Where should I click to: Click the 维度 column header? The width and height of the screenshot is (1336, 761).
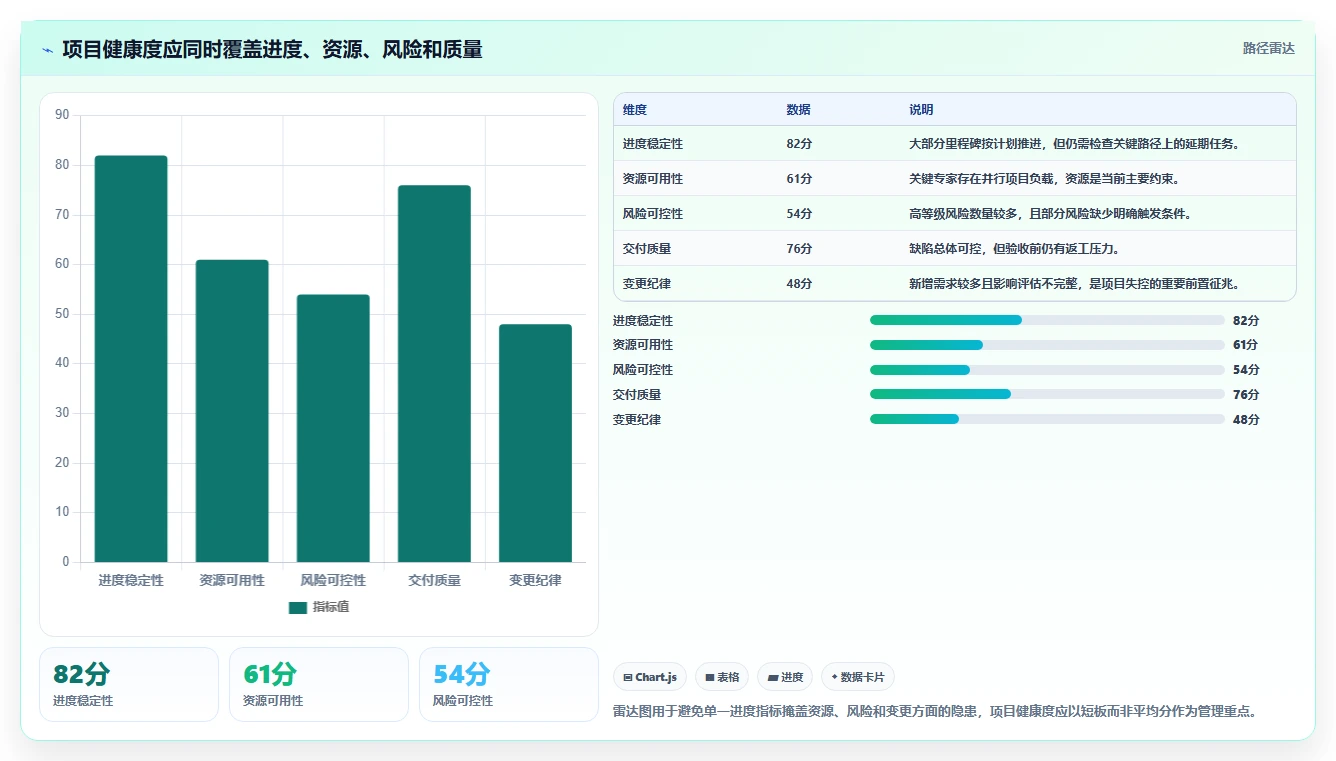(x=635, y=110)
